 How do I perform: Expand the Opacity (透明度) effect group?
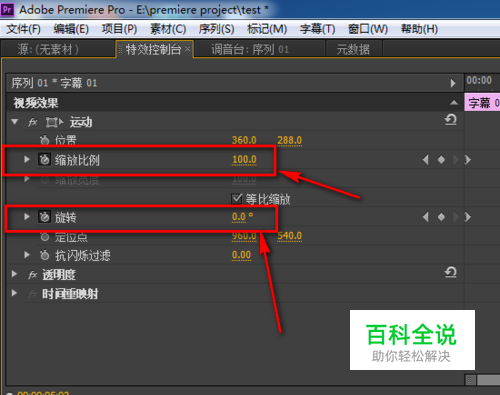coord(14,274)
